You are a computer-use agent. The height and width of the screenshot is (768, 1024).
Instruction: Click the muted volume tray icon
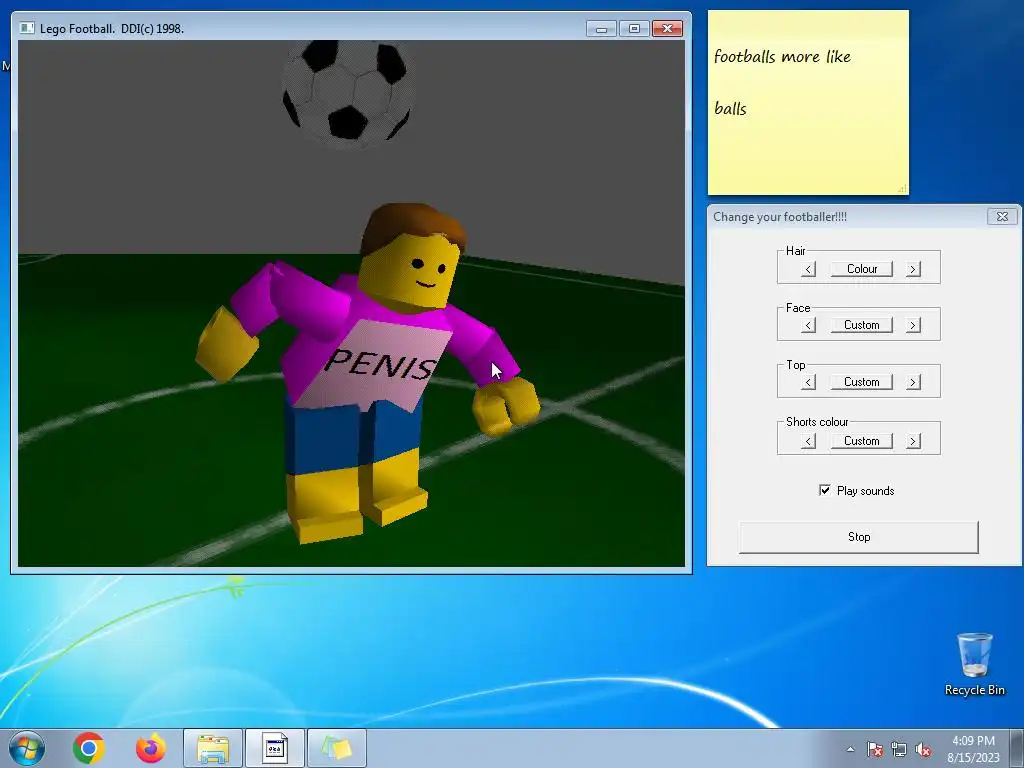pos(923,749)
